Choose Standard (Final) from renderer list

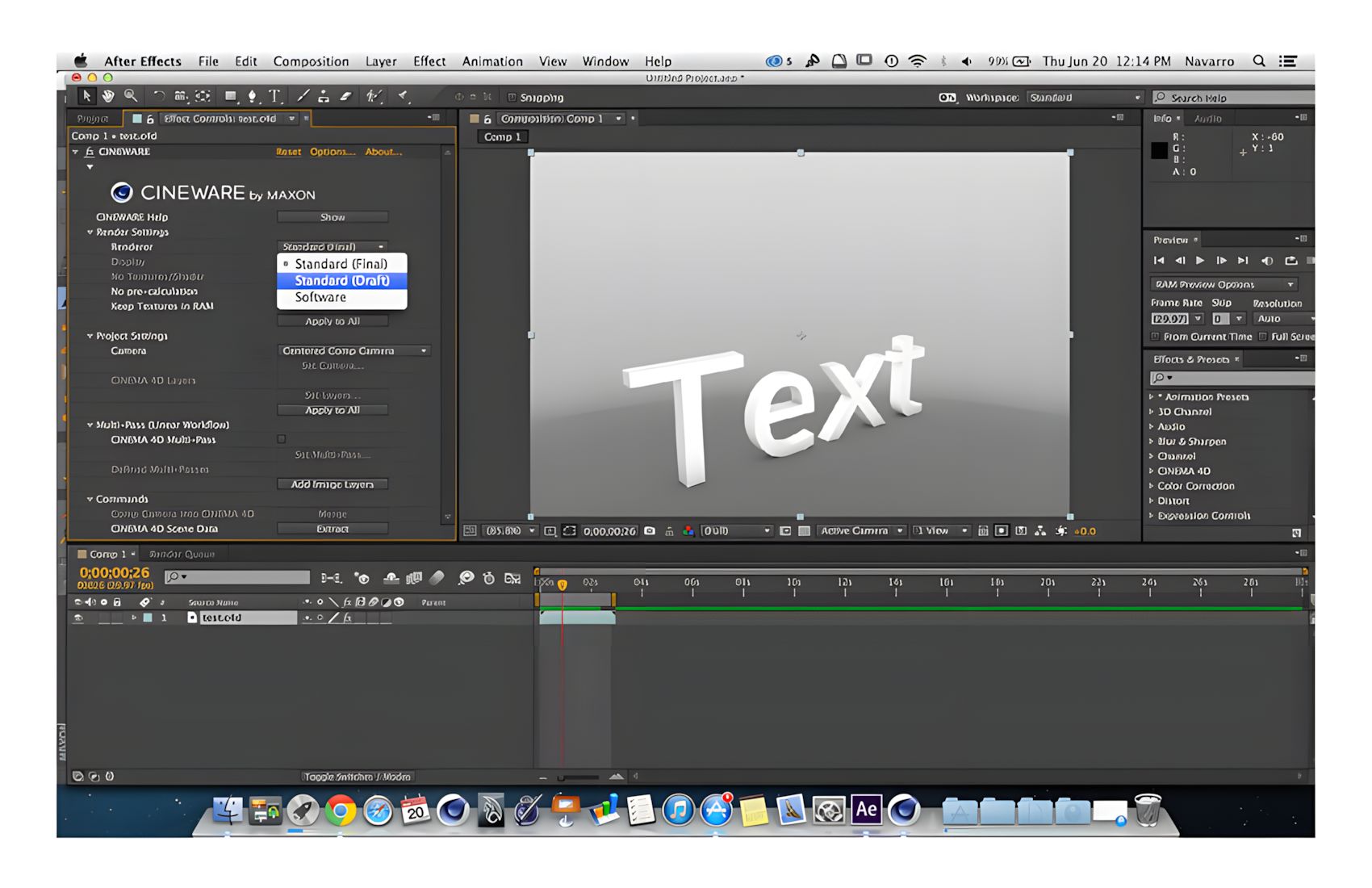341,264
